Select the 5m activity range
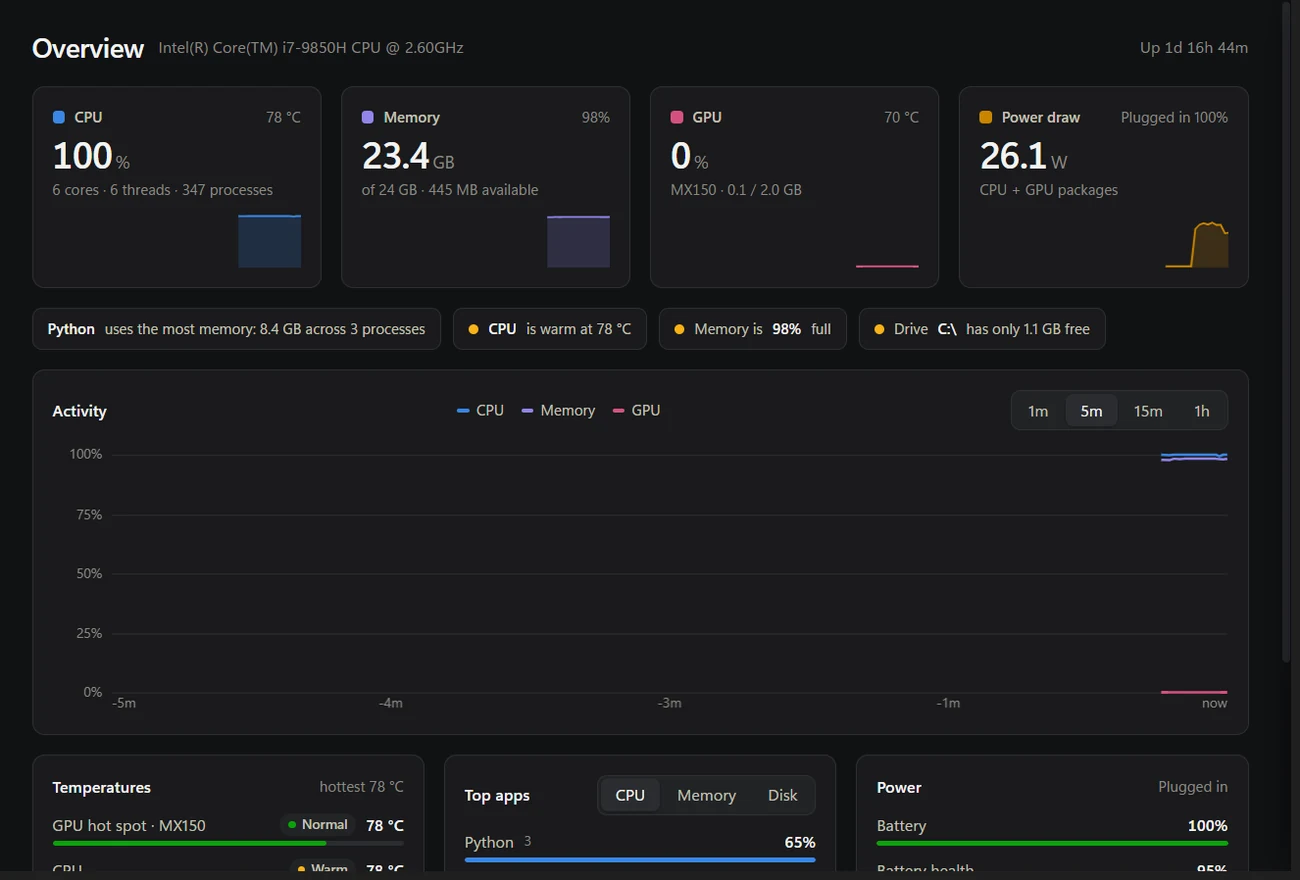1300x880 pixels. click(1091, 411)
